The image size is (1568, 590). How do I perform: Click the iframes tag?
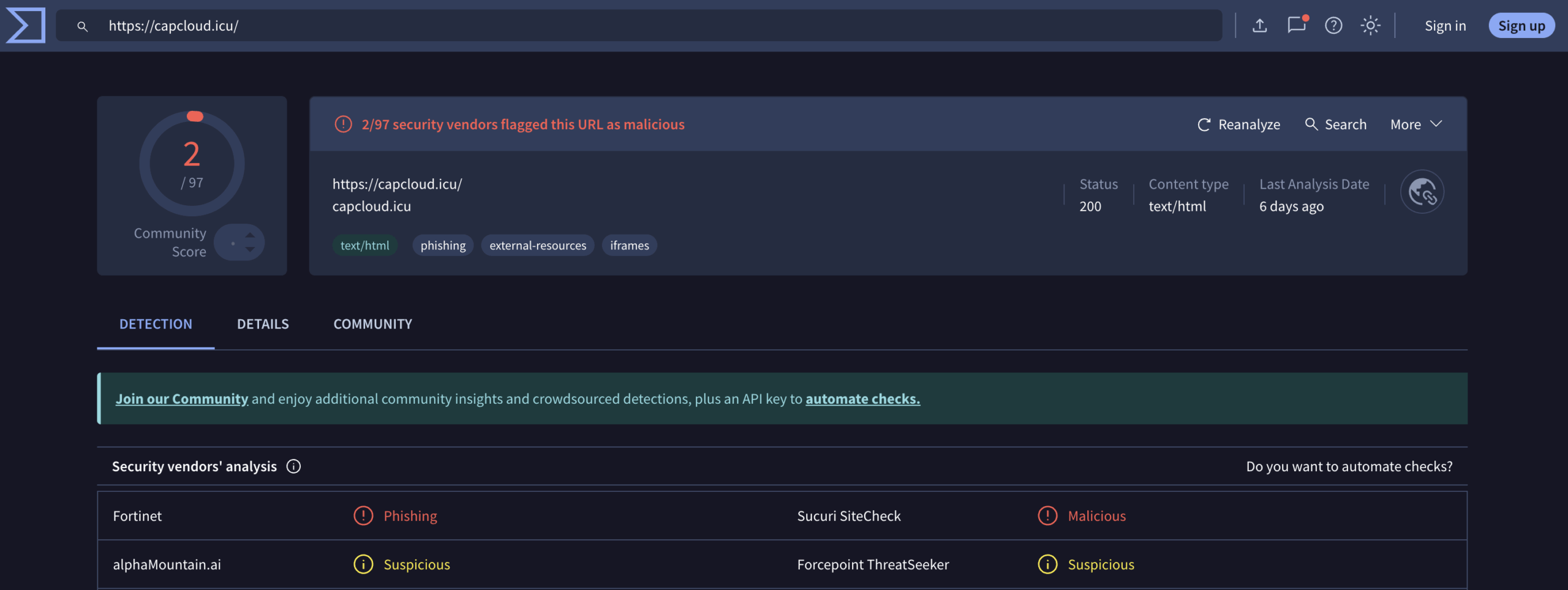629,245
